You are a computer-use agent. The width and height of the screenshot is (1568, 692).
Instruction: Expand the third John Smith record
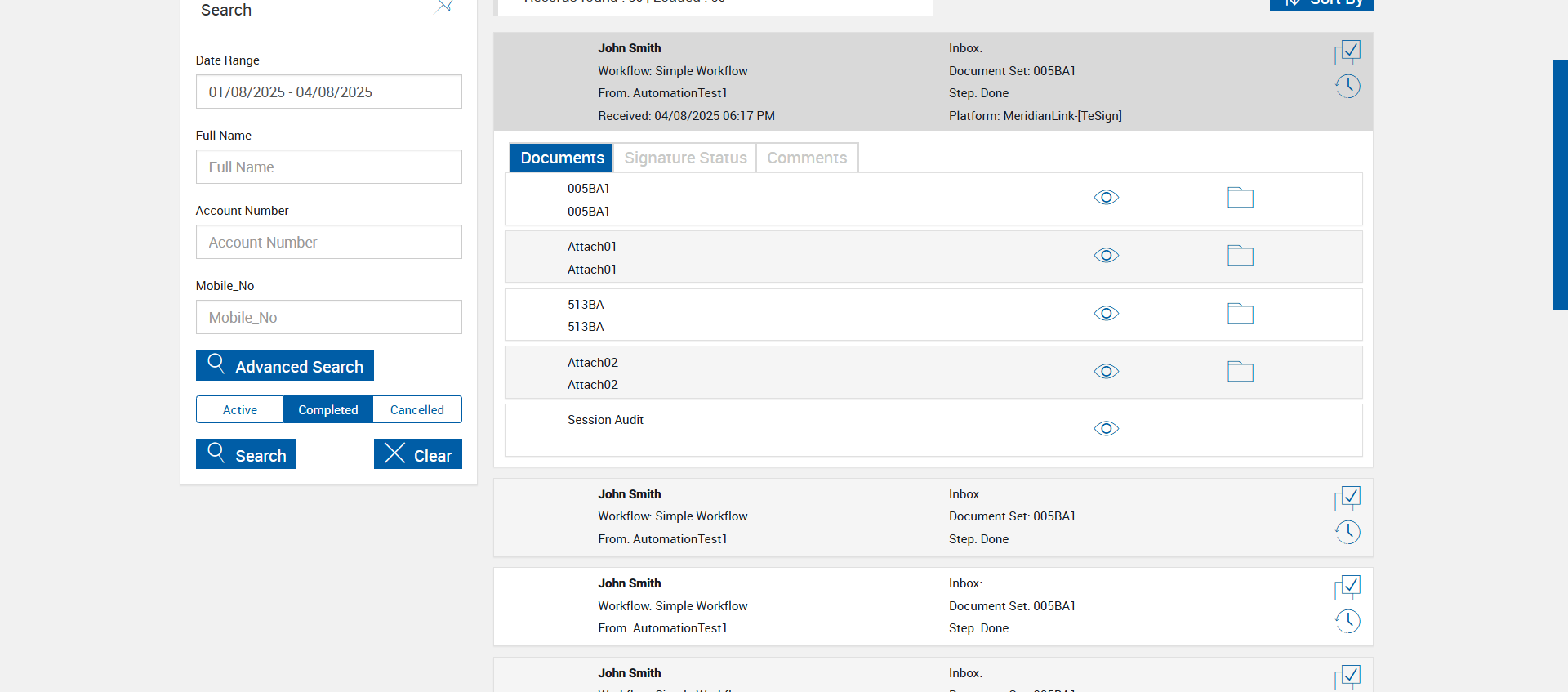pyautogui.click(x=817, y=606)
